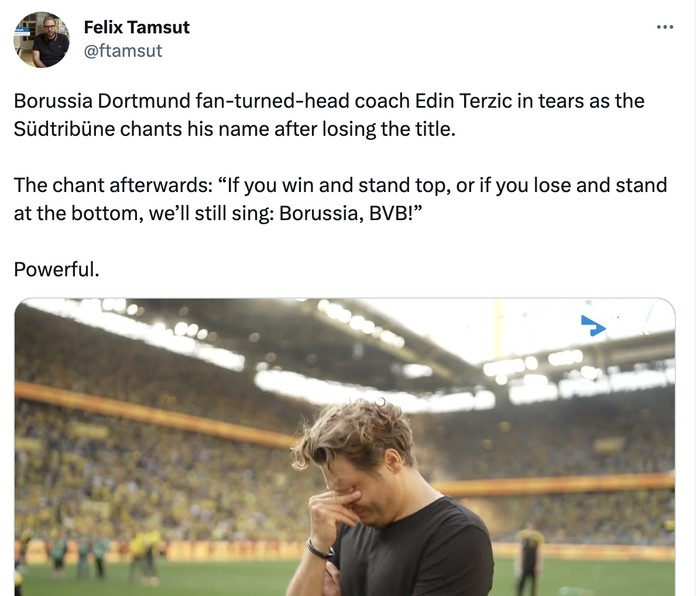Click the coach's black t-shirt in the video
Screen dimensions: 700x596
click(420, 550)
